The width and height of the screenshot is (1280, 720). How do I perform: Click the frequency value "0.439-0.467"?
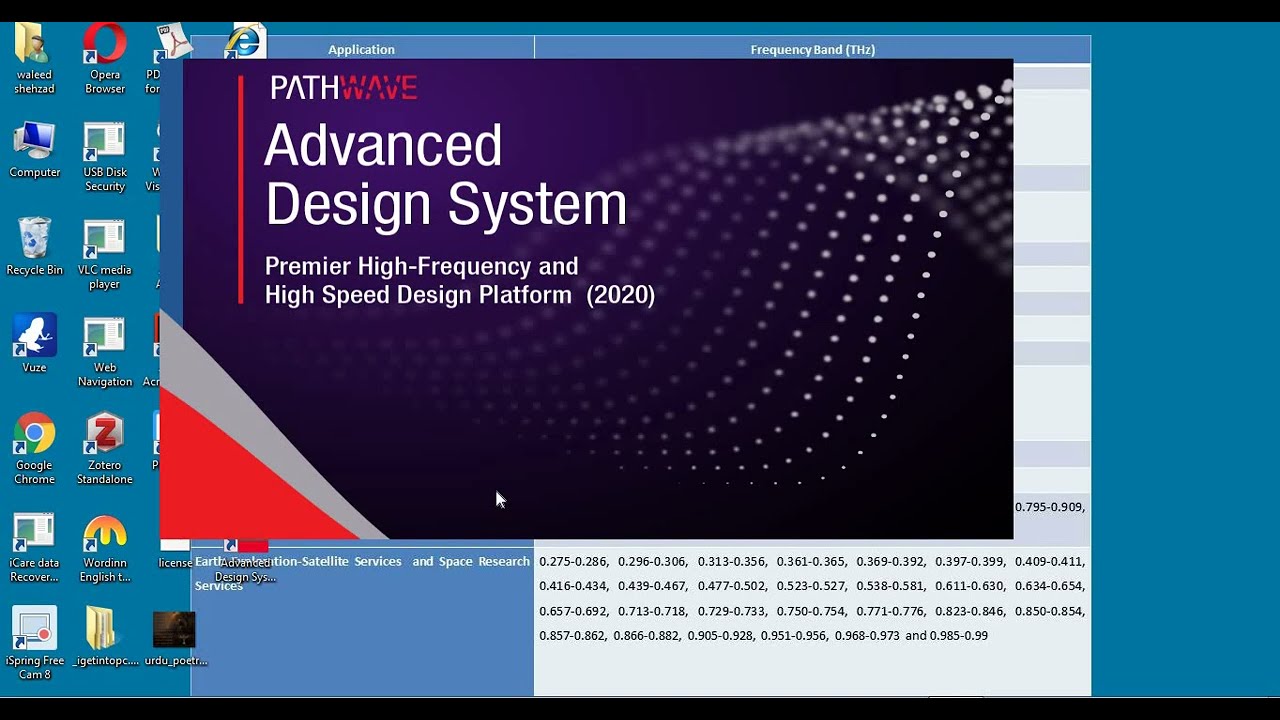point(652,586)
